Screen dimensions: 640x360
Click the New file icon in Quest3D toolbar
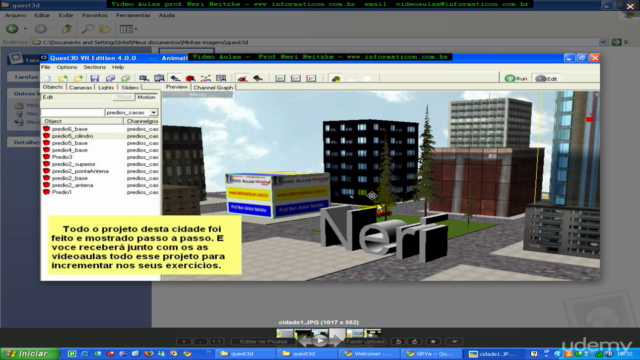[47, 78]
